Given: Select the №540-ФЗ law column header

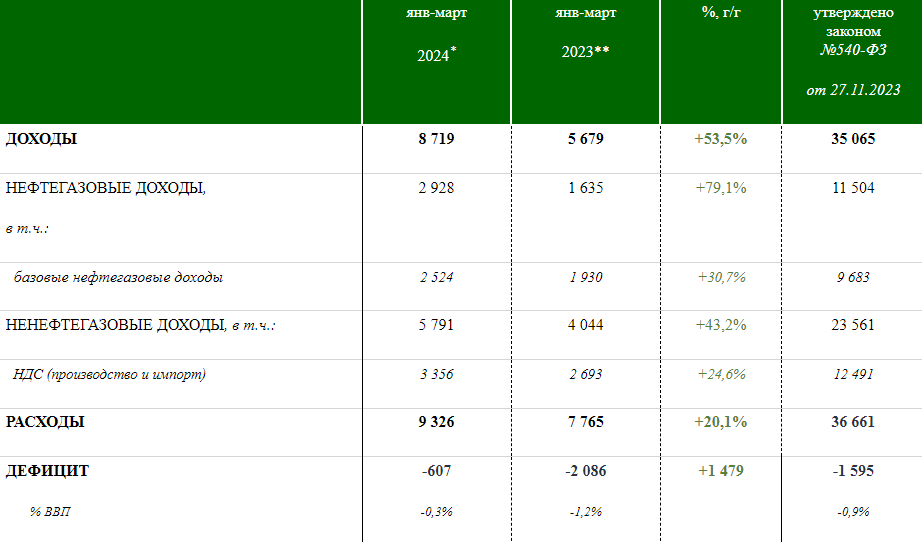Looking at the screenshot, I should click(853, 50).
